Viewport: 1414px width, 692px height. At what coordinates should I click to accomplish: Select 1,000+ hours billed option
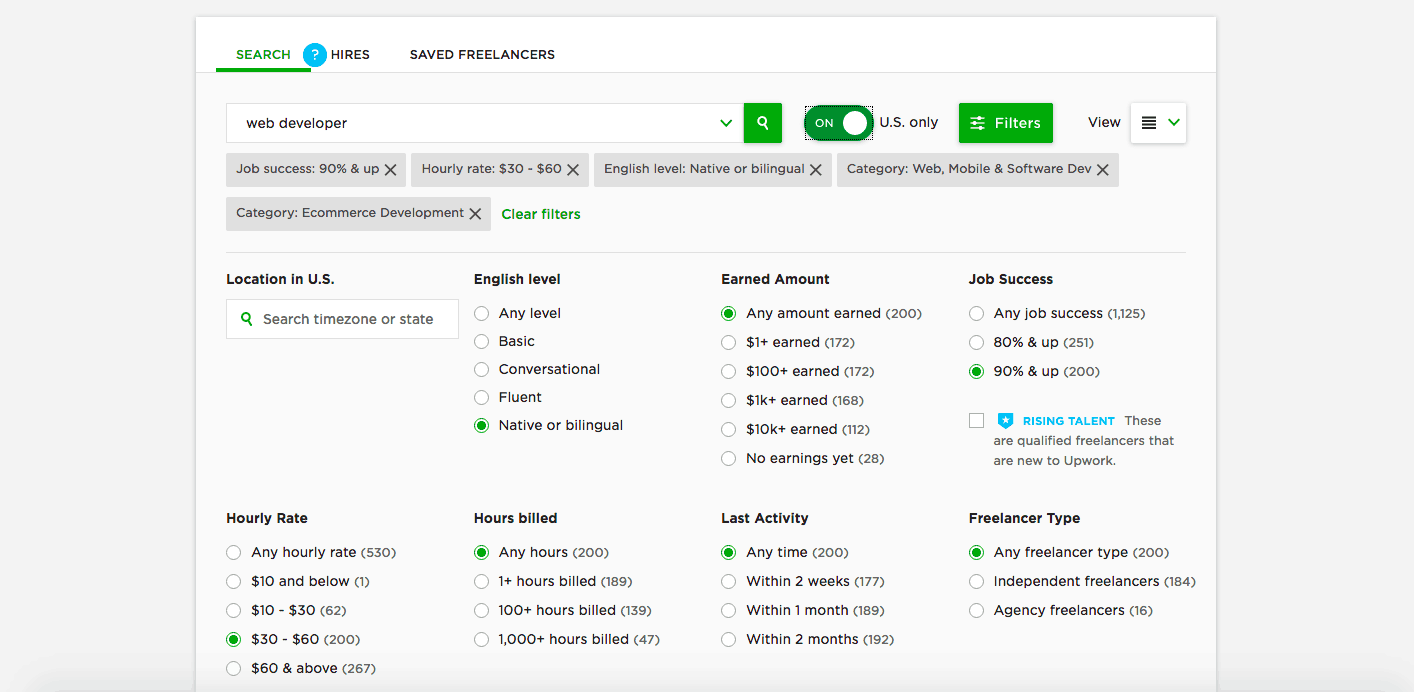point(482,639)
